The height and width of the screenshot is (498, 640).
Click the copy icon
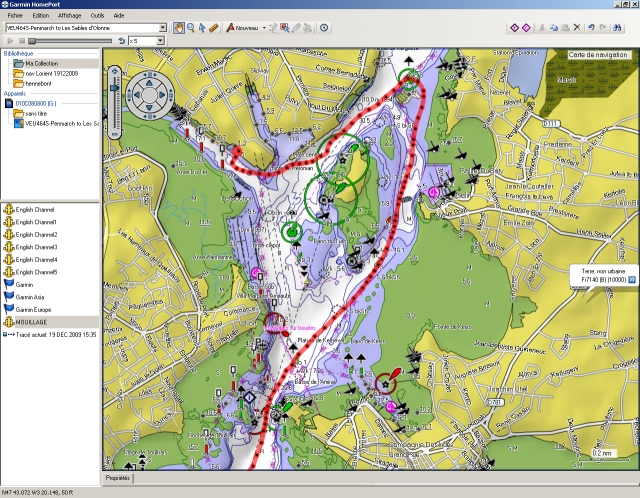tap(553, 28)
